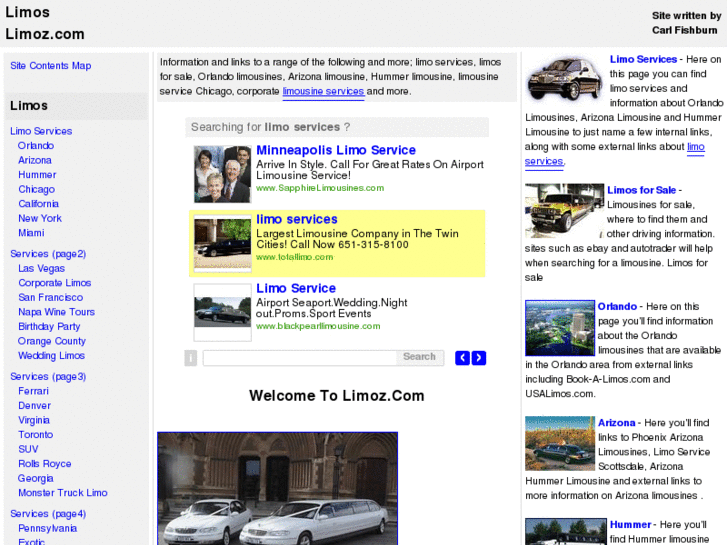This screenshot has height=545, width=727.
Task: Open the Denver link
Action: 35,405
